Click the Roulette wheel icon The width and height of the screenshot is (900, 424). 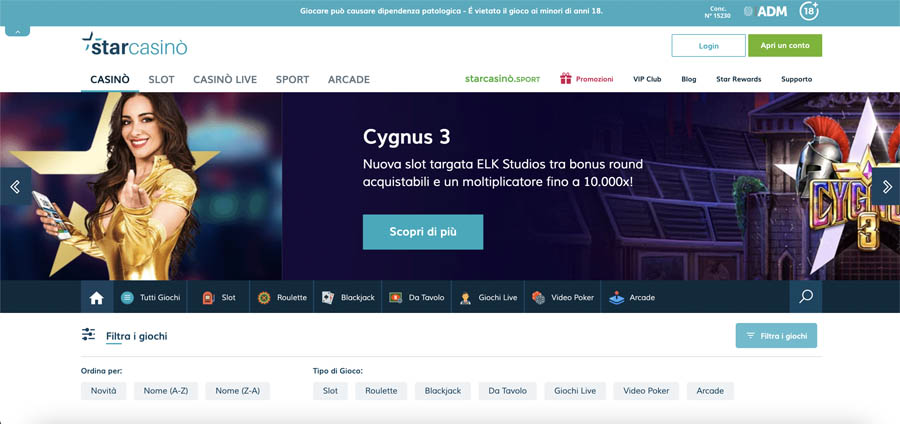(x=264, y=298)
